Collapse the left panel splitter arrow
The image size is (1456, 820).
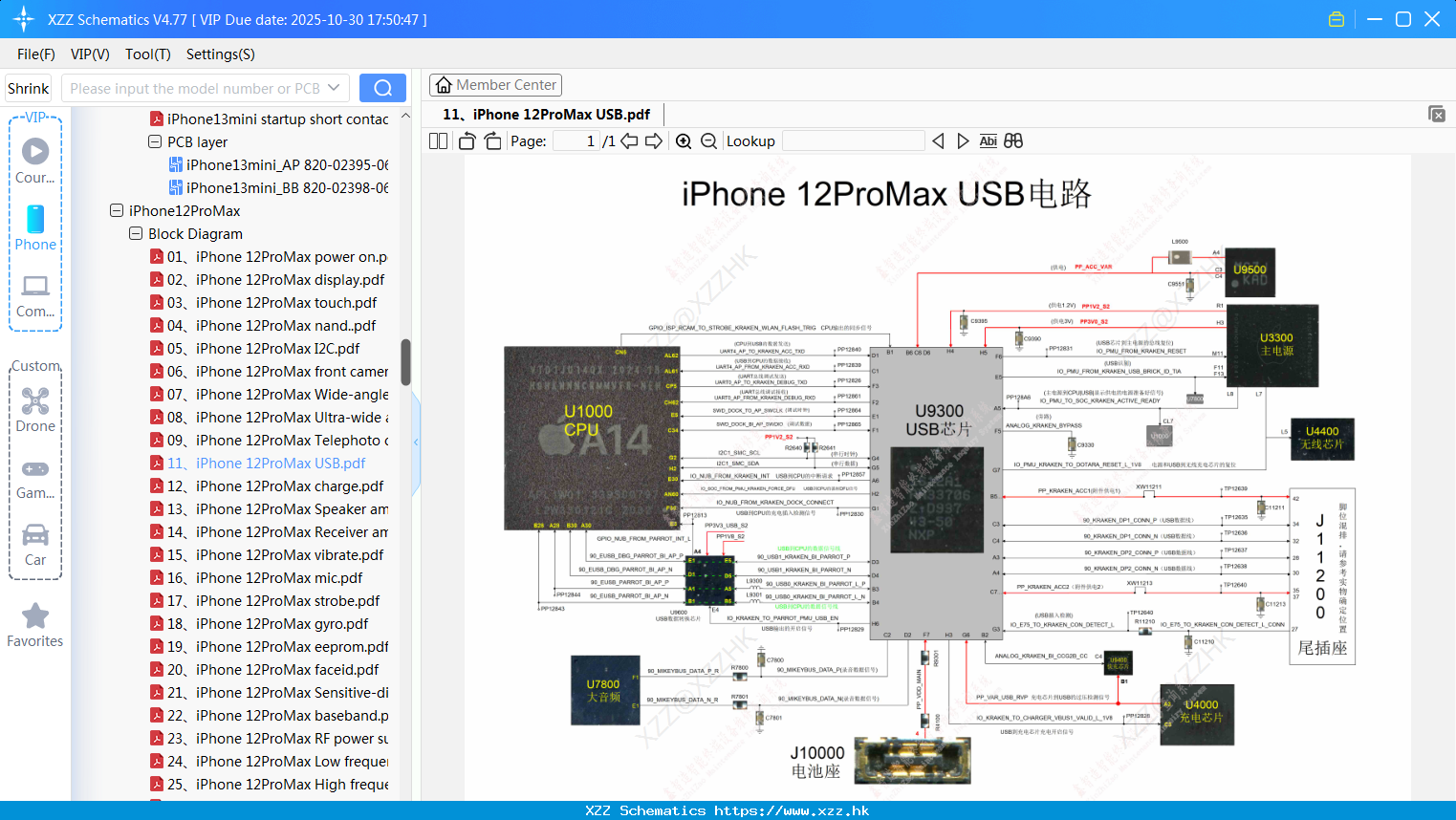coord(416,442)
